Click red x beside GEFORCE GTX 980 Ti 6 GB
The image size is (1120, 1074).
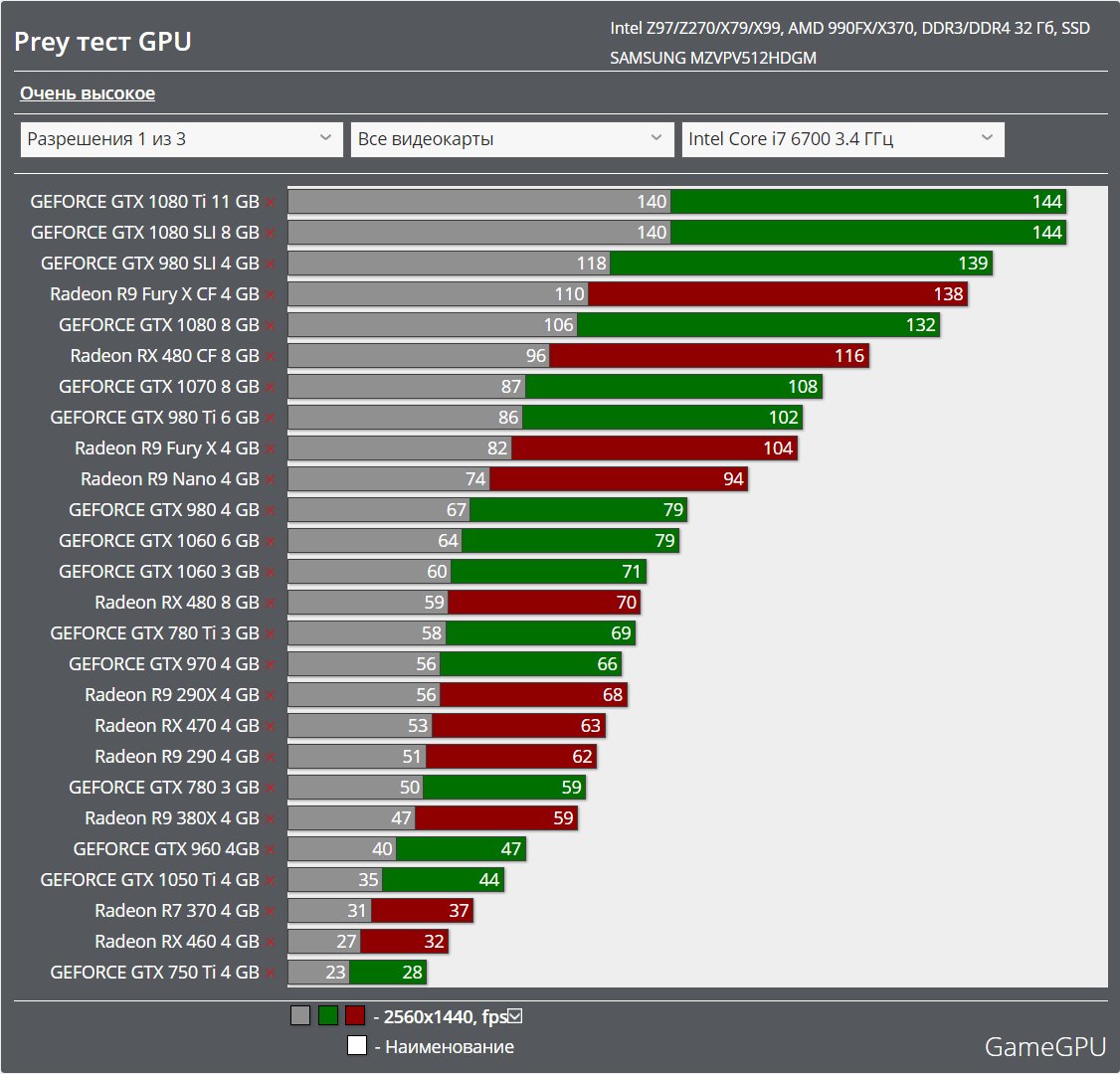(x=270, y=419)
